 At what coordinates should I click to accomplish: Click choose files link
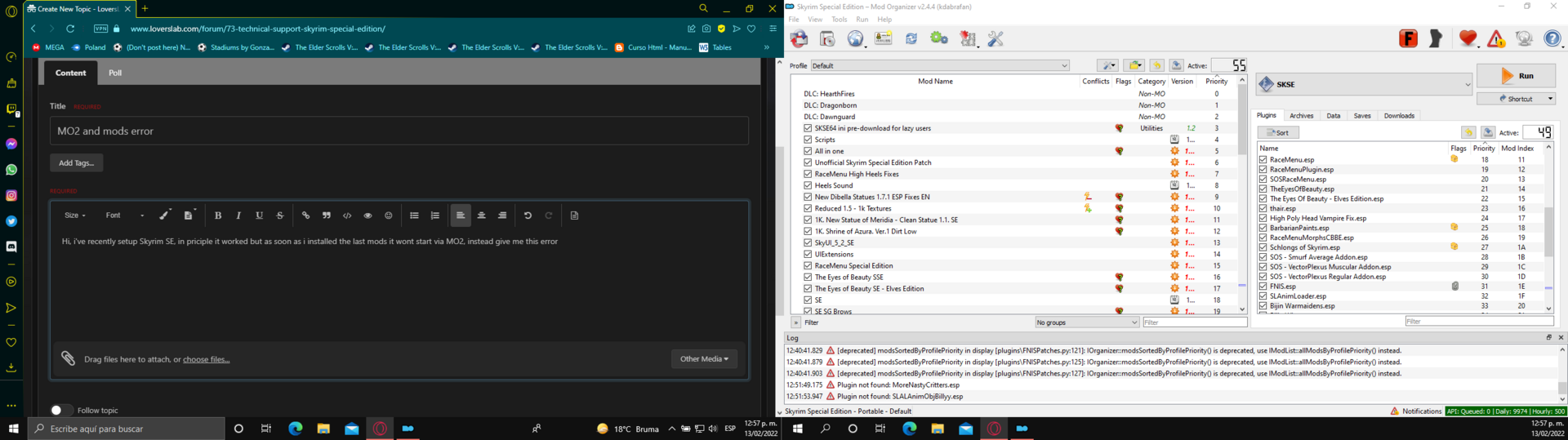coord(206,359)
